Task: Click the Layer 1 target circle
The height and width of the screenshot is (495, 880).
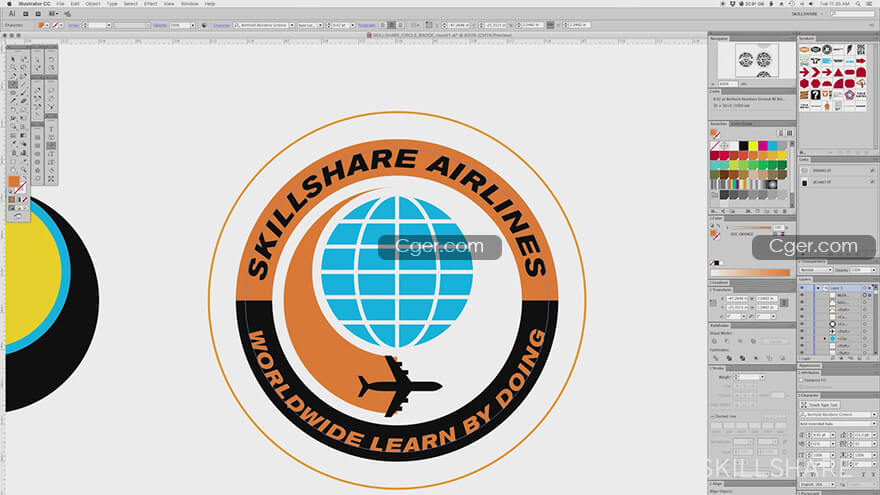Action: 865,288
